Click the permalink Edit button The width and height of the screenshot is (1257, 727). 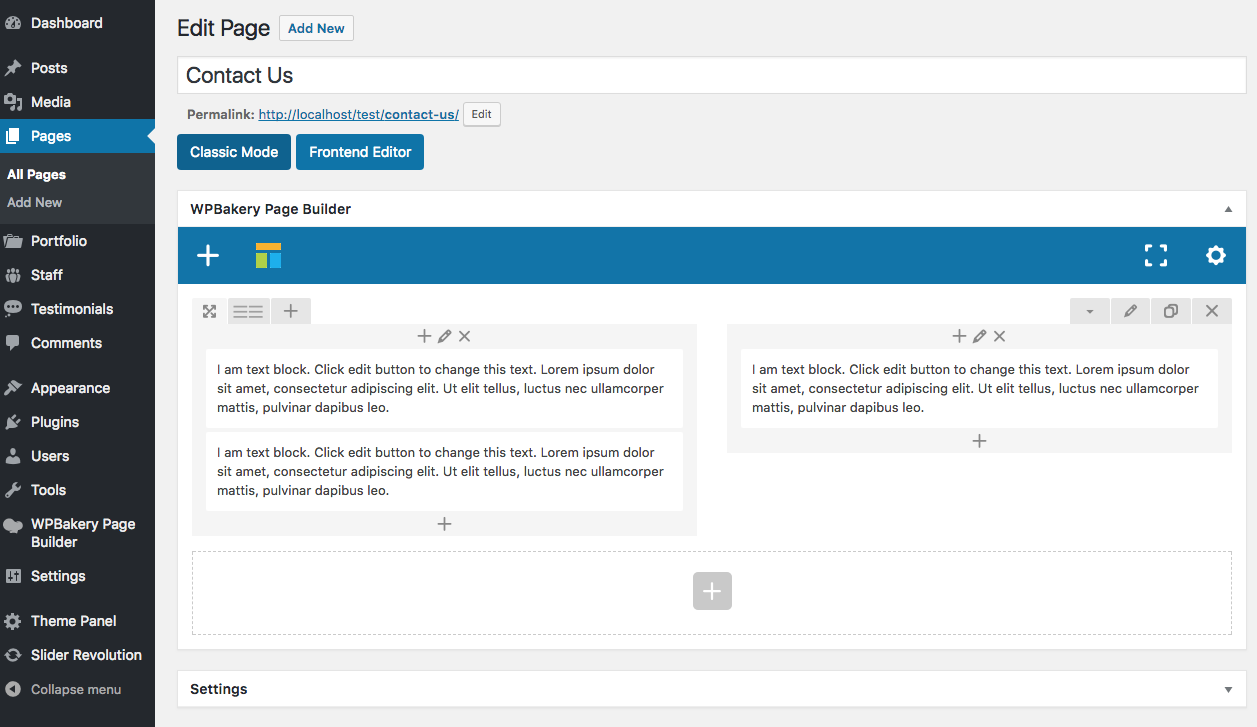click(482, 114)
